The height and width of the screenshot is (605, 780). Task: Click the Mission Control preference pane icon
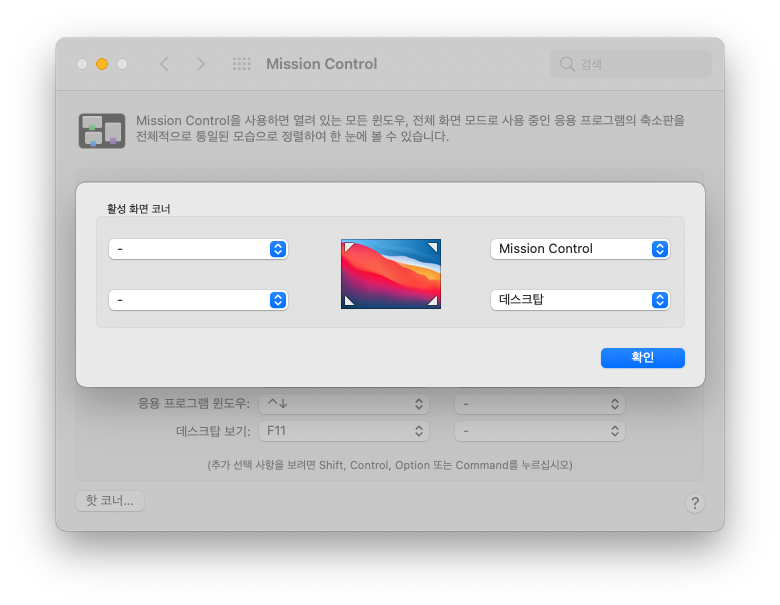click(x=102, y=131)
